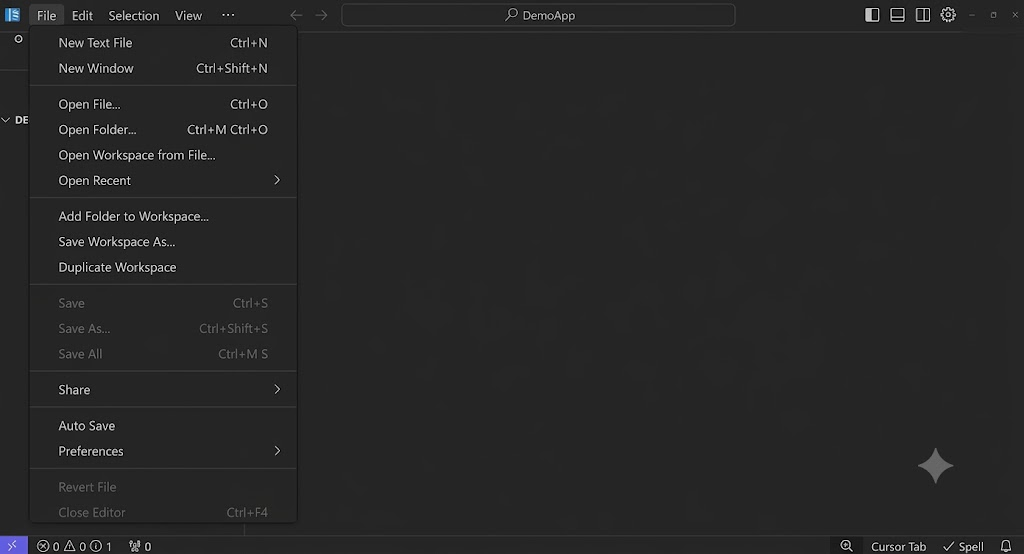Click the zoom magnifier icon in status bar
1024x554 pixels.
point(846,546)
